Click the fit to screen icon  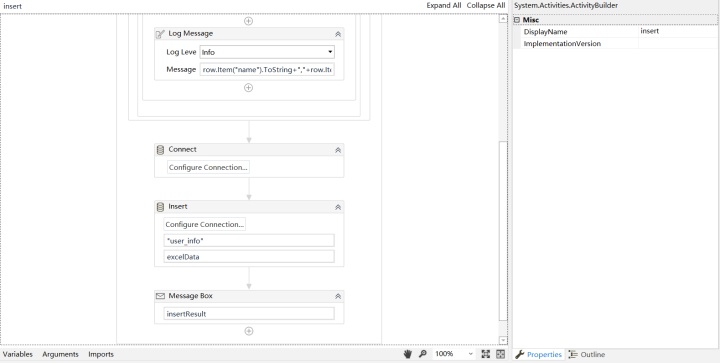[x=486, y=354]
